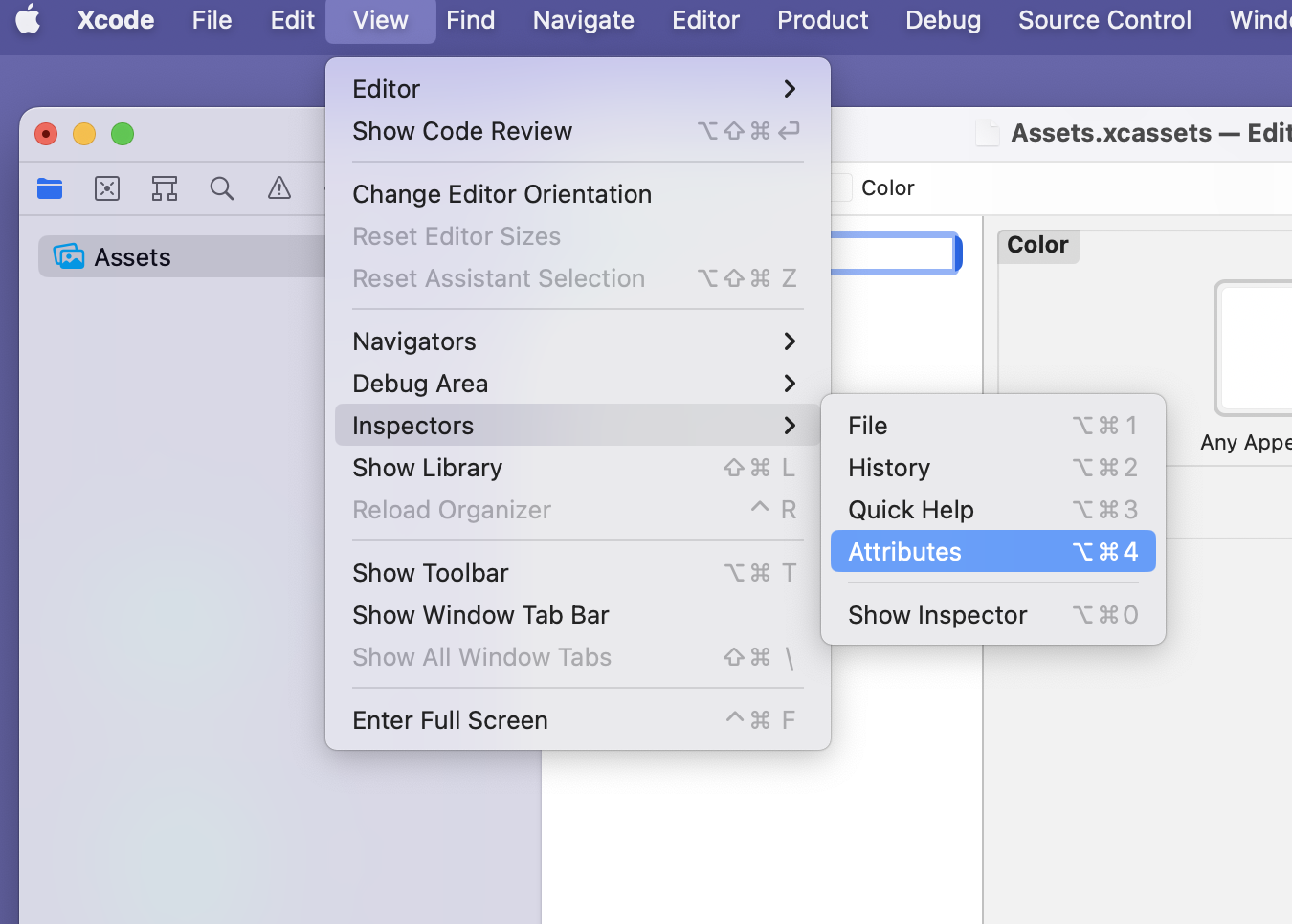Open the Product menu in menu bar

tap(822, 20)
